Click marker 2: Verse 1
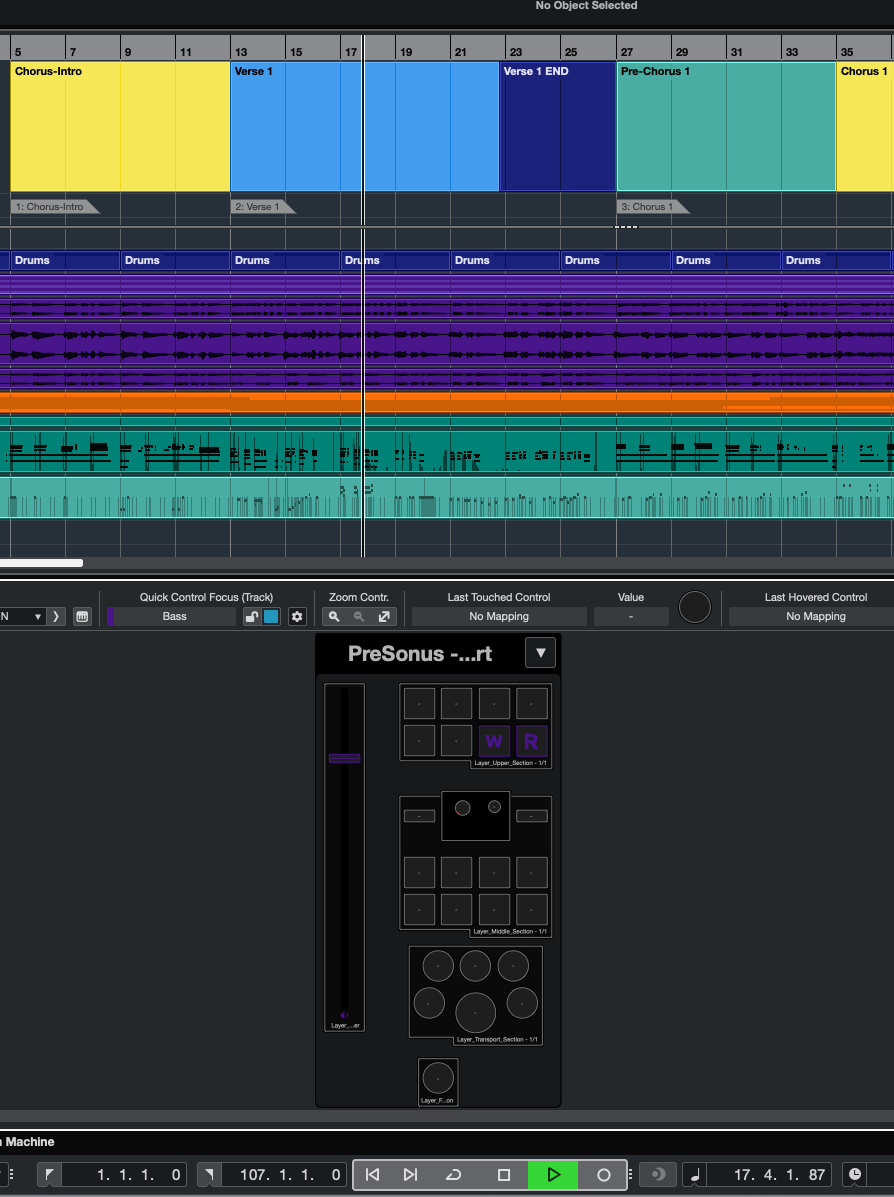 pyautogui.click(x=262, y=206)
